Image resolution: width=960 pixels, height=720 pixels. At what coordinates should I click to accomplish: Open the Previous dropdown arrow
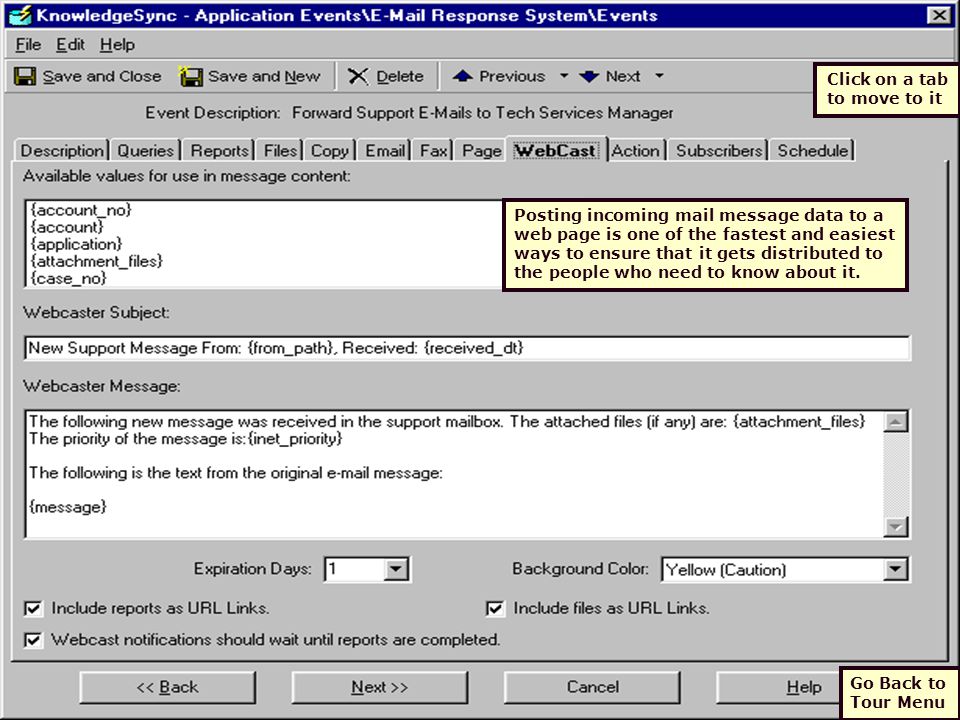(x=564, y=76)
